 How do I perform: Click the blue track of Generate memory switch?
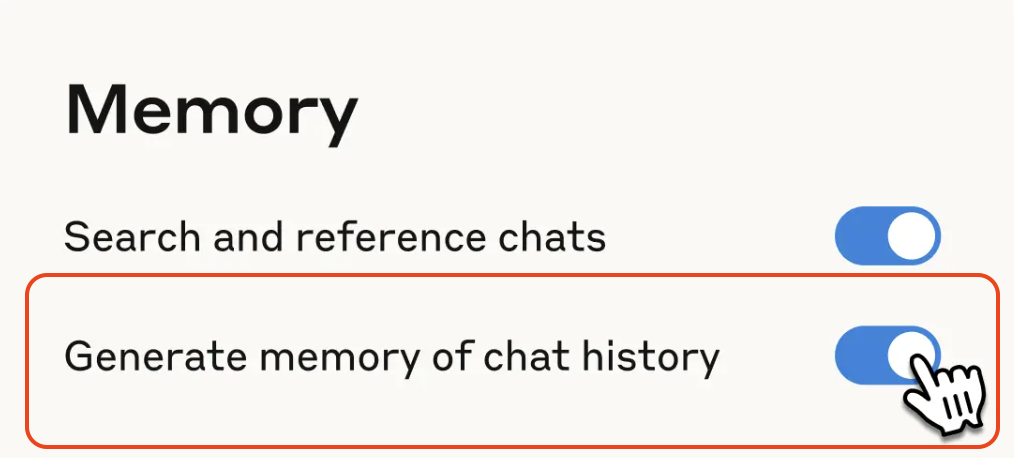860,355
